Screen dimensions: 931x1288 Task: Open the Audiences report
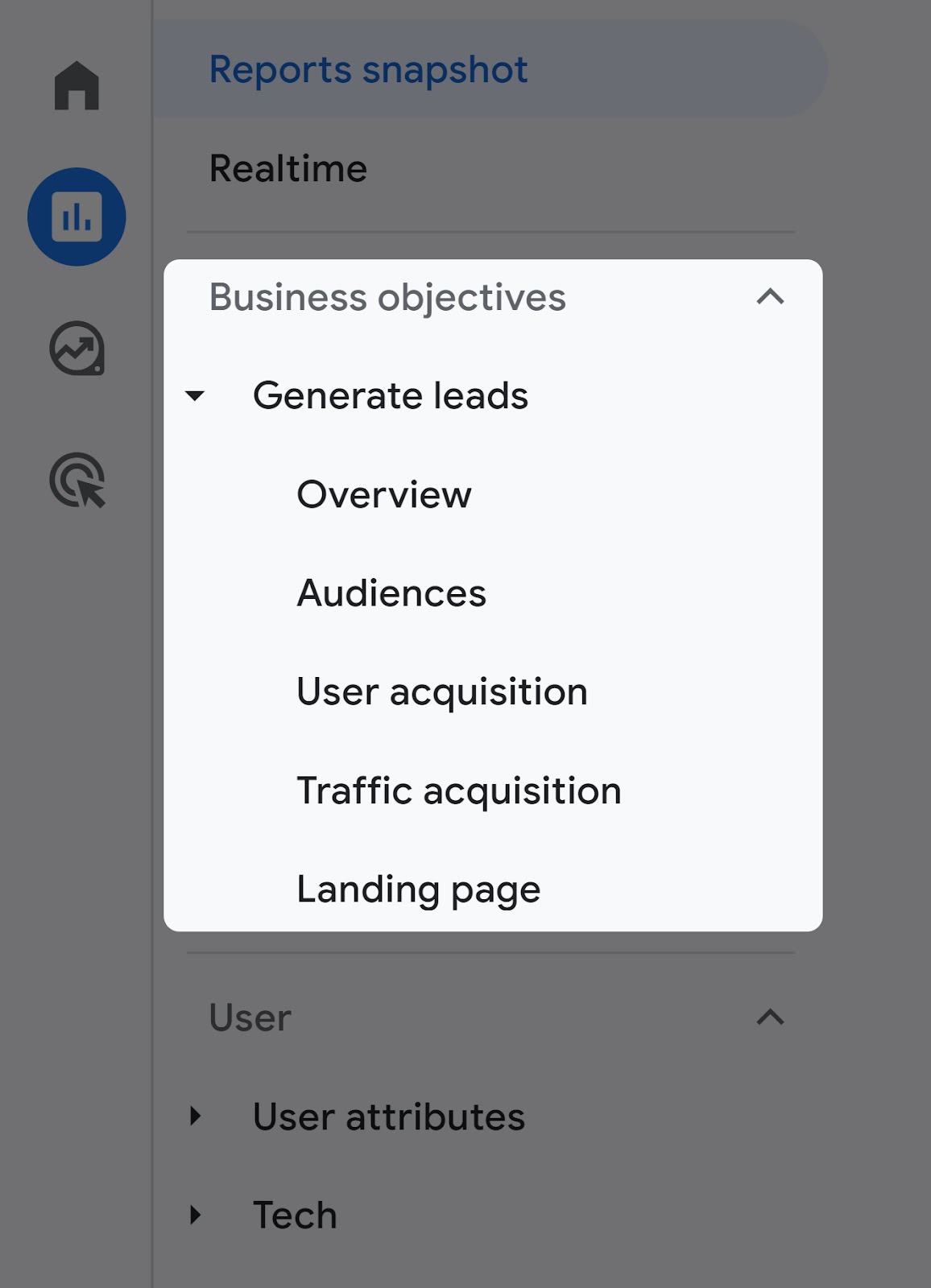(391, 593)
